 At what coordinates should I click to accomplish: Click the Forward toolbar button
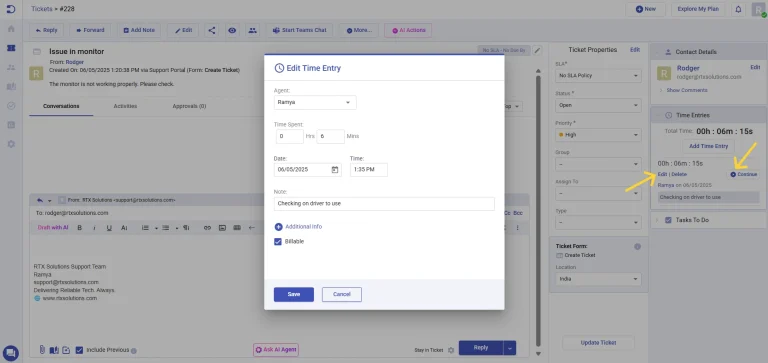tap(90, 30)
